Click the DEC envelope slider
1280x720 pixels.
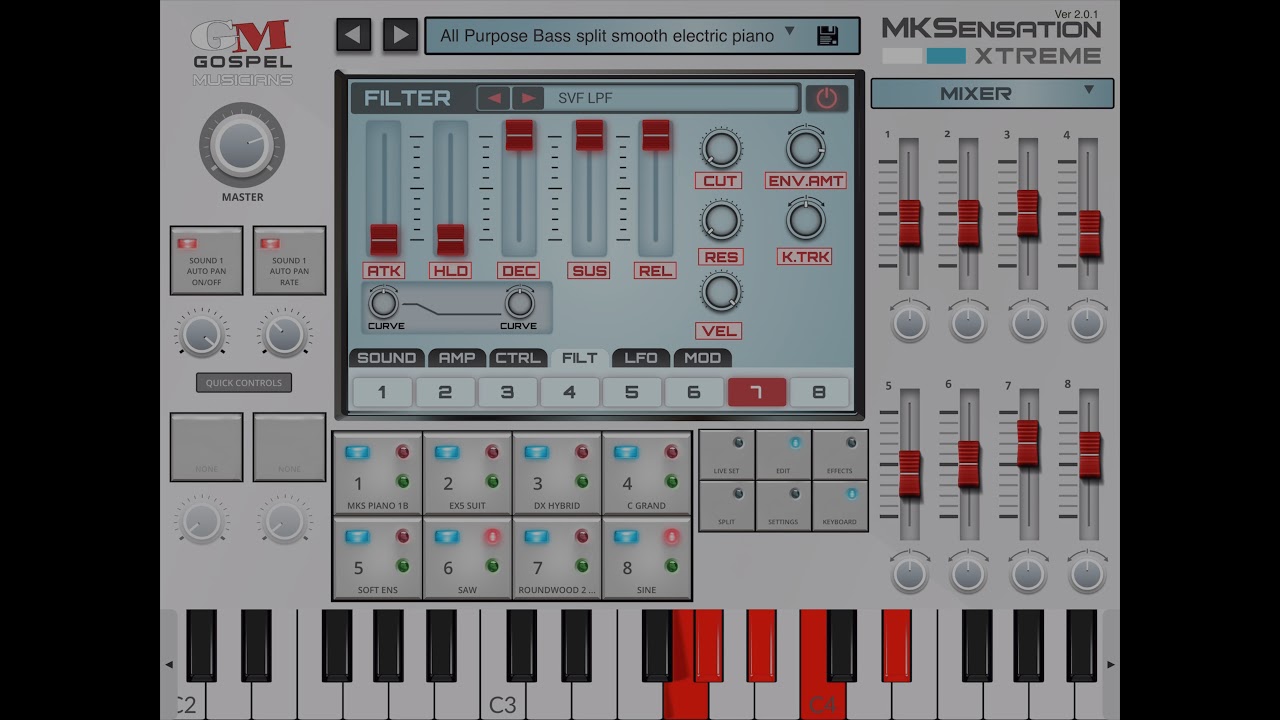tap(519, 135)
